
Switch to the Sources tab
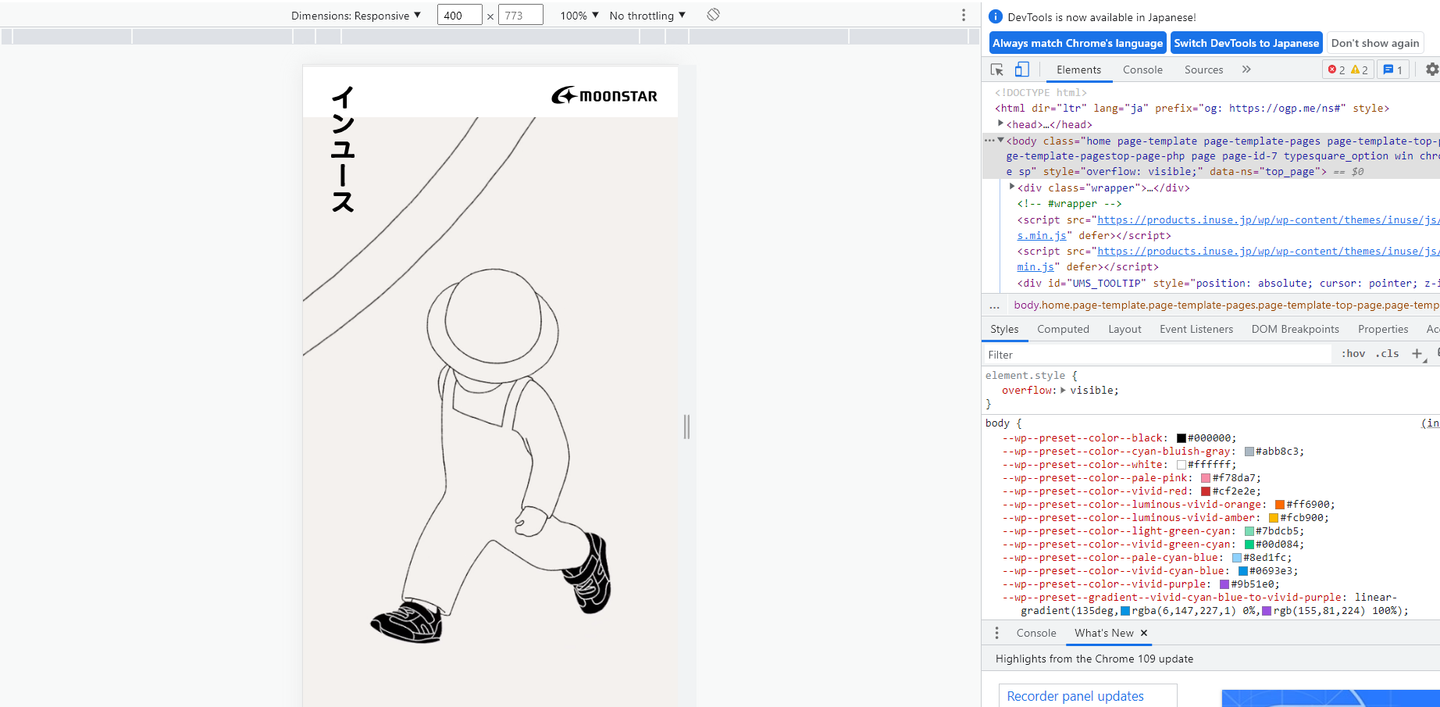(1203, 70)
